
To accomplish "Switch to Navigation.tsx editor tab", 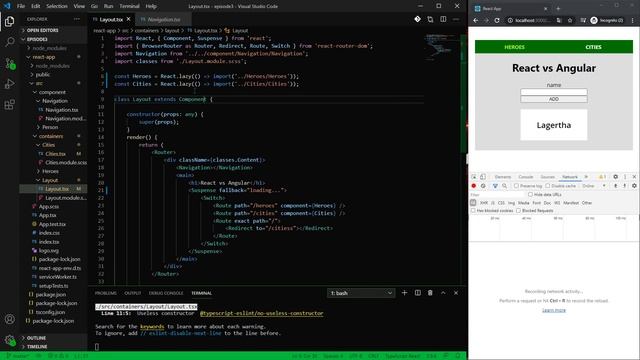I will pyautogui.click(x=164, y=19).
